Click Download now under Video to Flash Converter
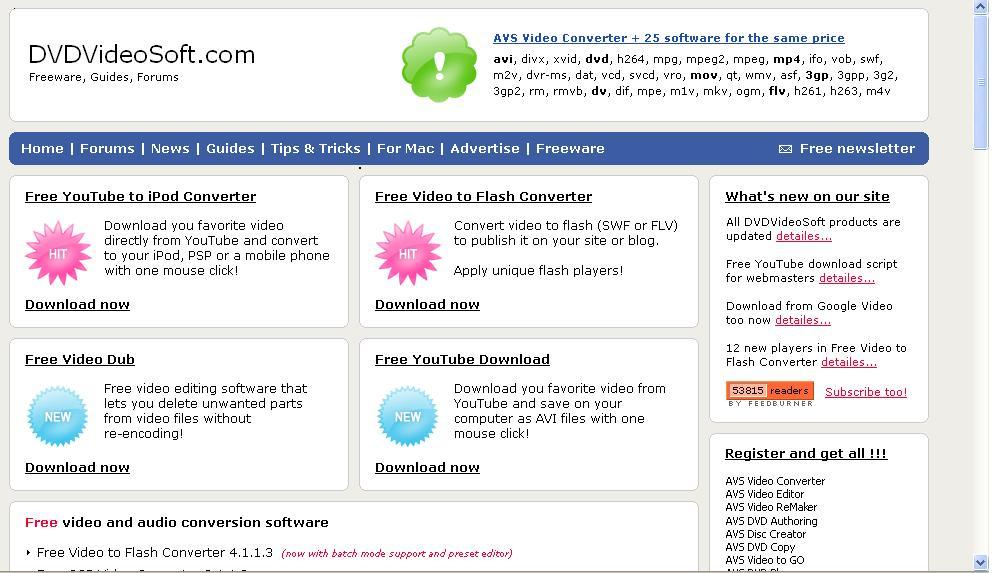Image resolution: width=992 pixels, height=573 pixels. click(427, 305)
